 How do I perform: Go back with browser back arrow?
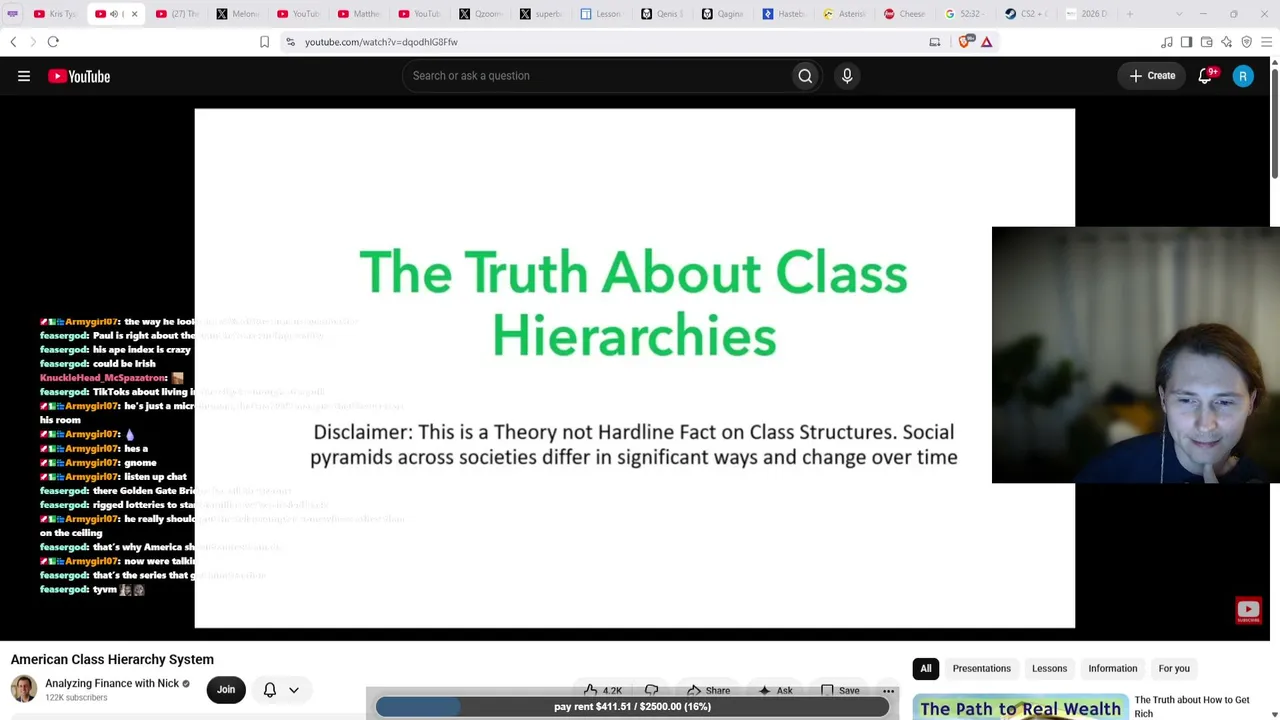click(13, 42)
